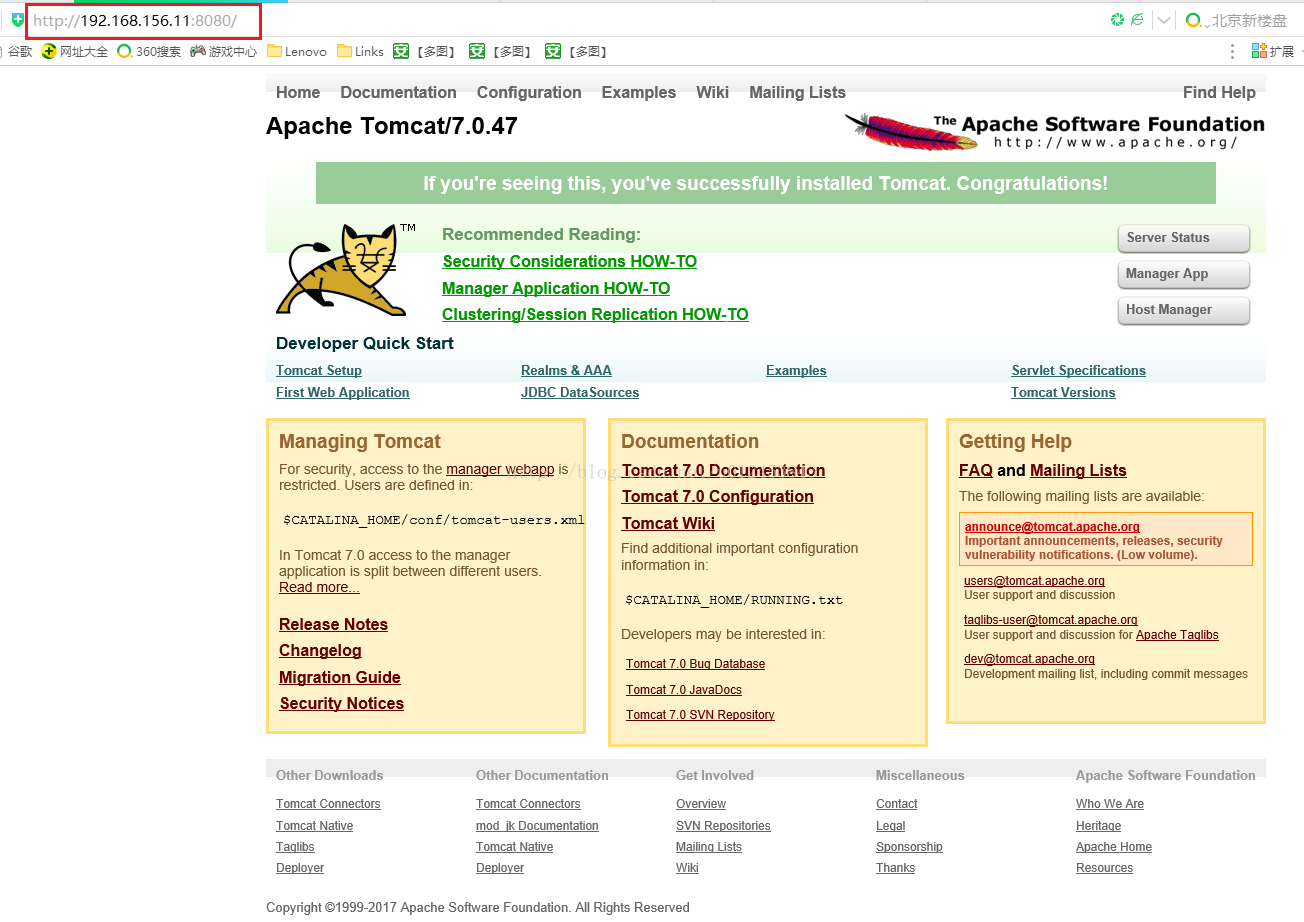This screenshot has width=1304, height=922.
Task: Open the Security Notices link
Action: click(341, 703)
